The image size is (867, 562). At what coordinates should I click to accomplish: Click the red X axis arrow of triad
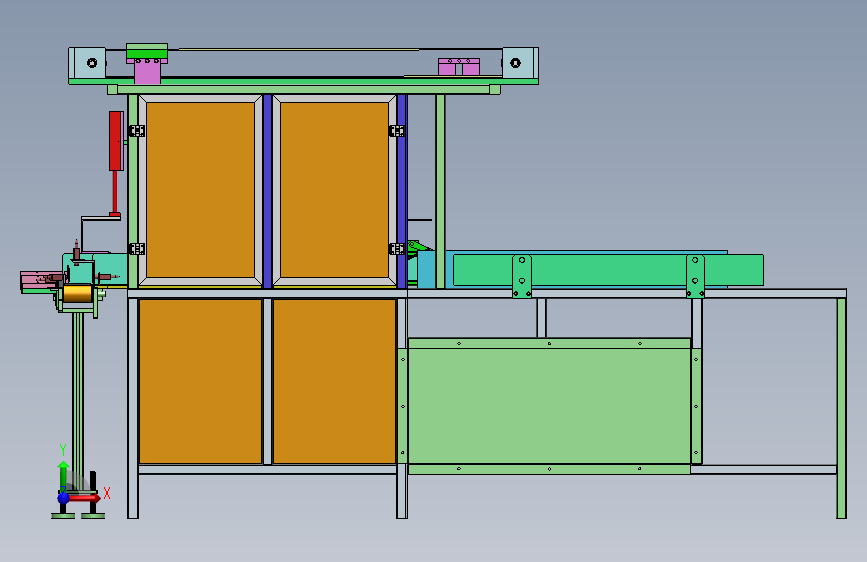point(86,498)
